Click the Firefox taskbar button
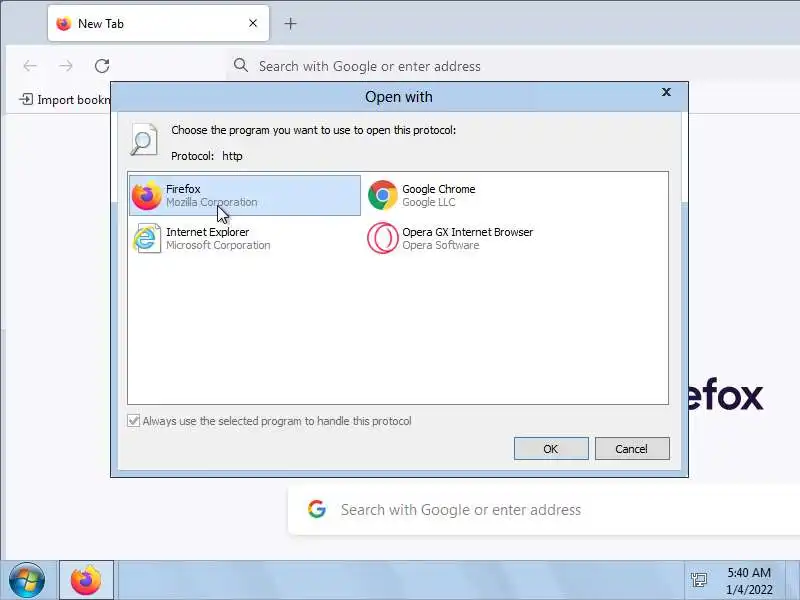Screen dimensions: 800x600 pyautogui.click(x=86, y=580)
